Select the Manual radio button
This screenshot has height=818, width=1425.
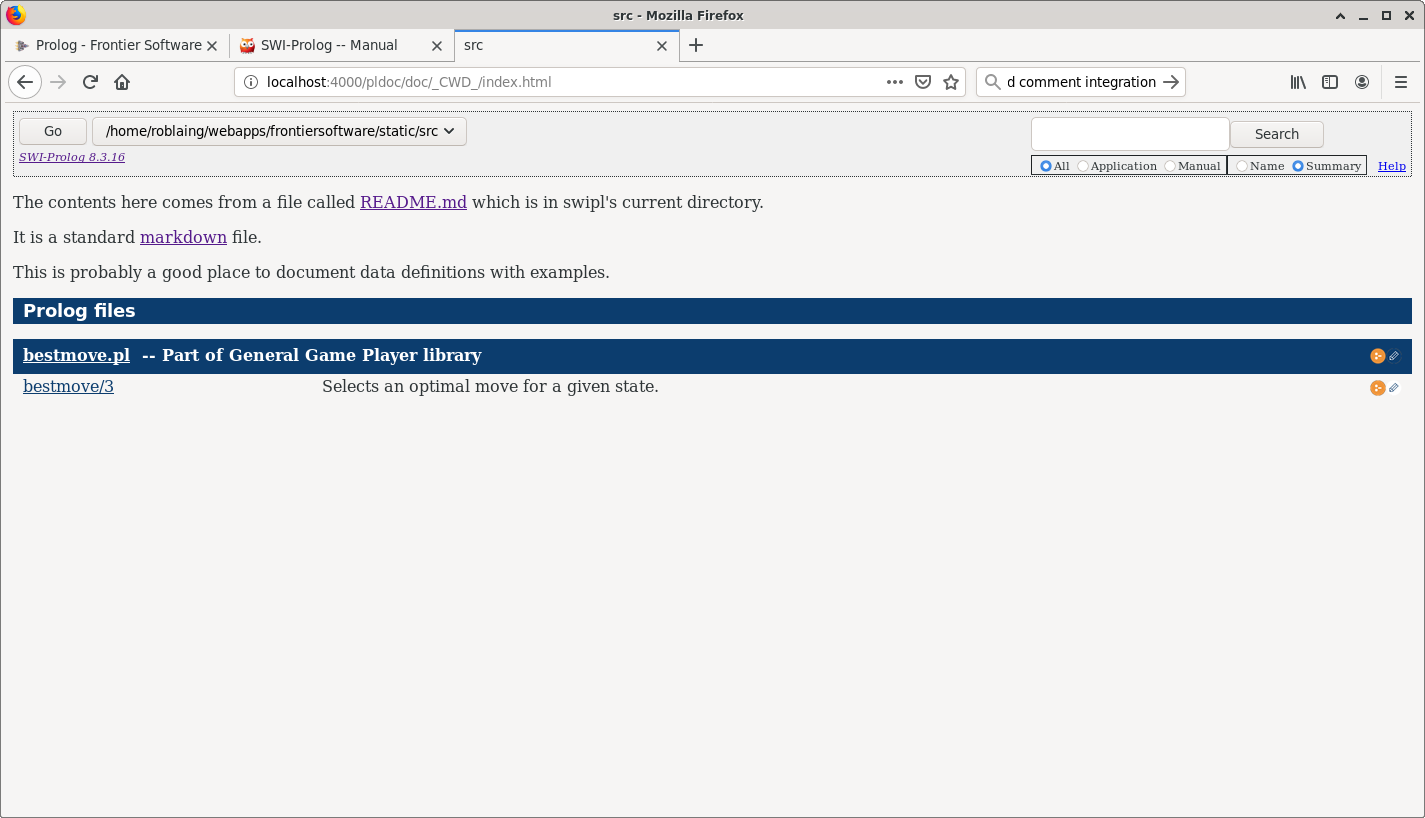[1170, 166]
